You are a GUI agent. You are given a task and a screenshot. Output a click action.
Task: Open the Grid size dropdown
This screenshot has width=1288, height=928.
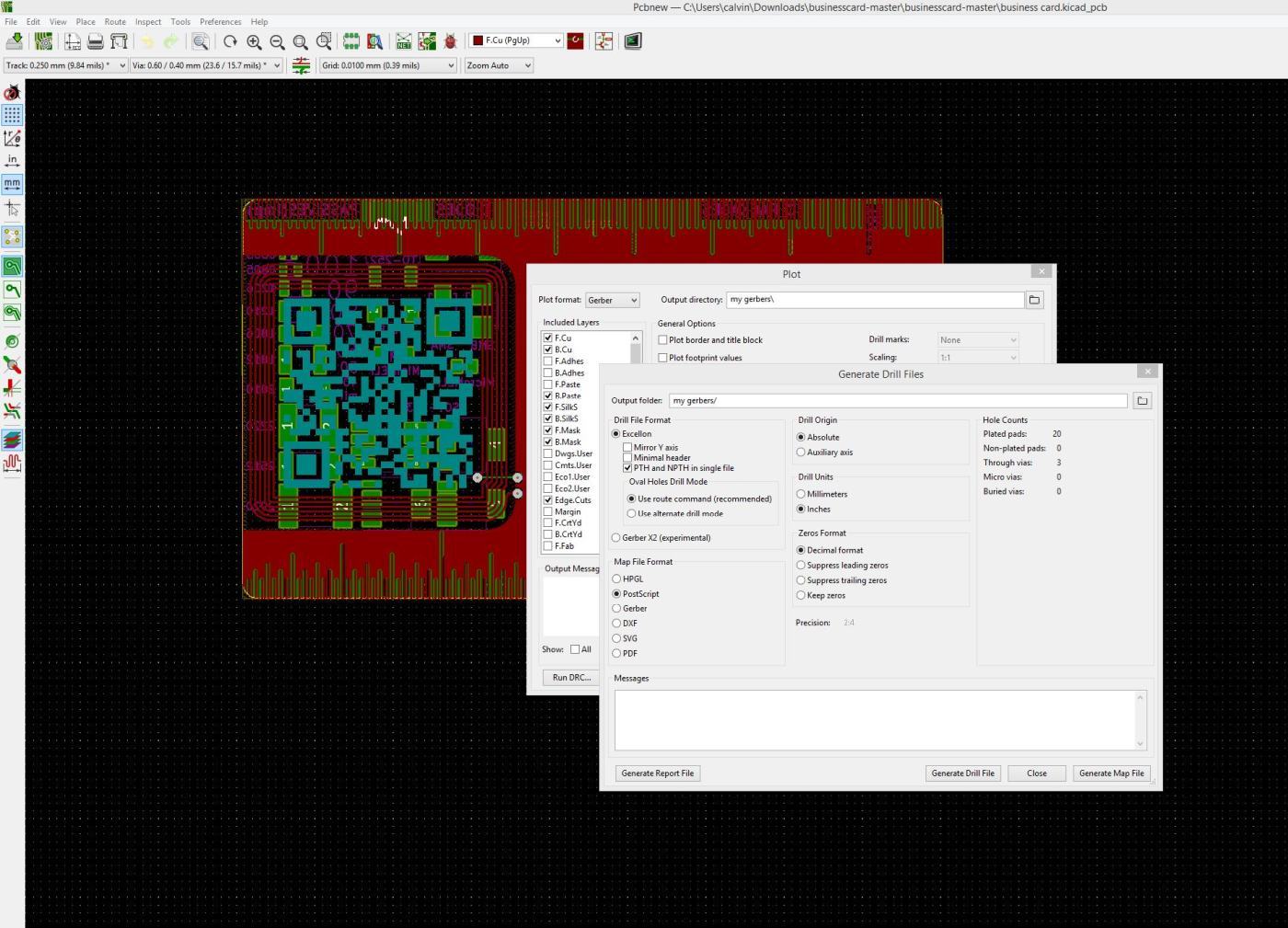pyautogui.click(x=387, y=65)
